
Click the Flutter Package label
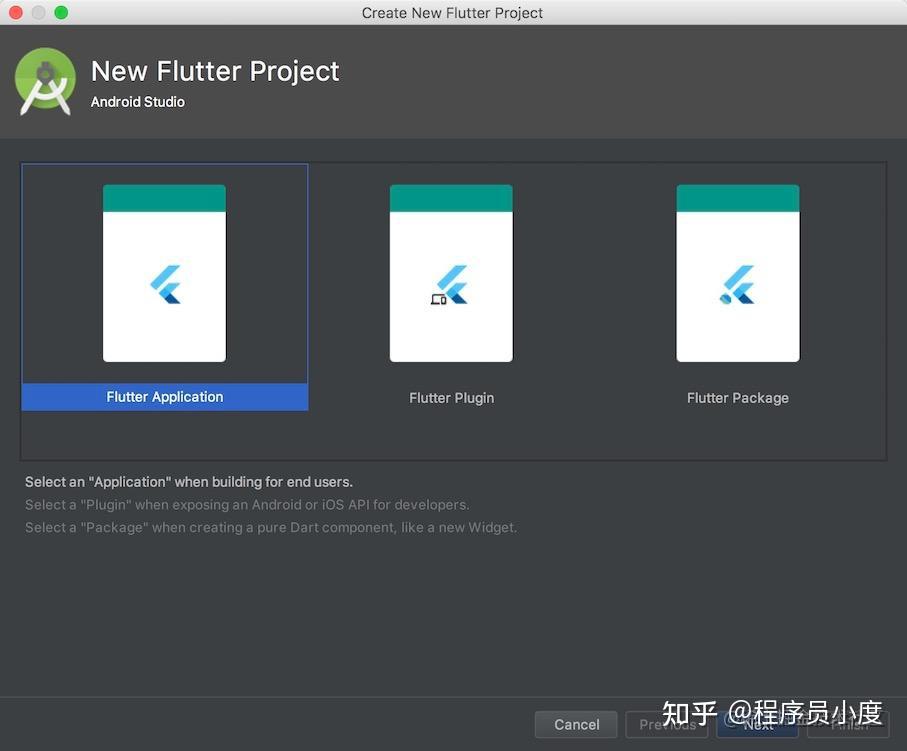click(738, 397)
